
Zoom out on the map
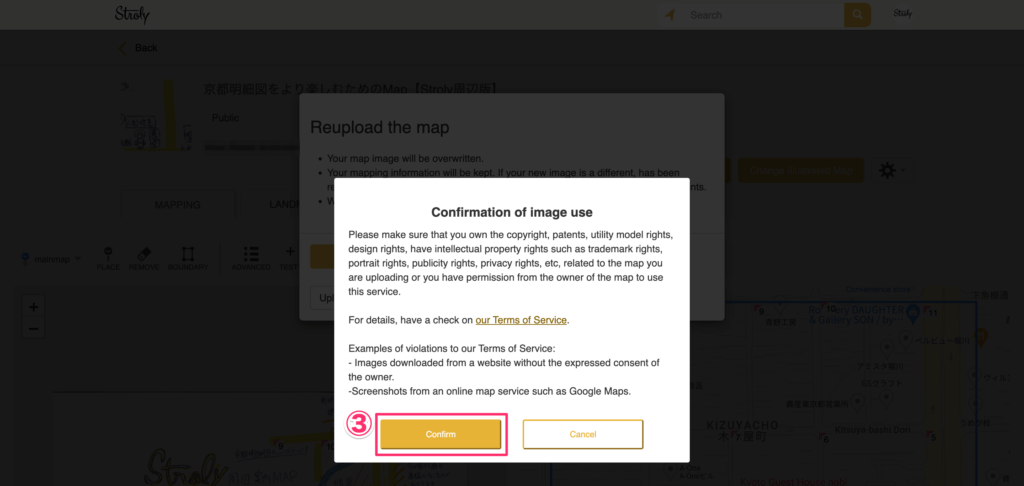34,328
